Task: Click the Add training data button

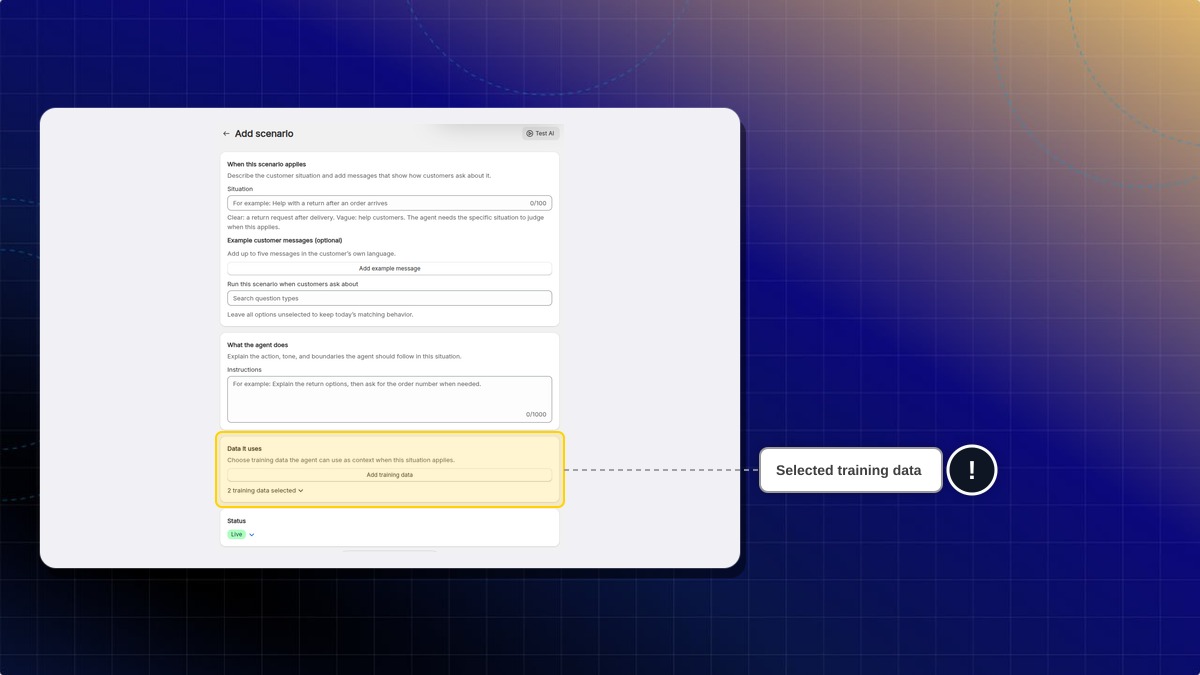Action: [x=389, y=475]
